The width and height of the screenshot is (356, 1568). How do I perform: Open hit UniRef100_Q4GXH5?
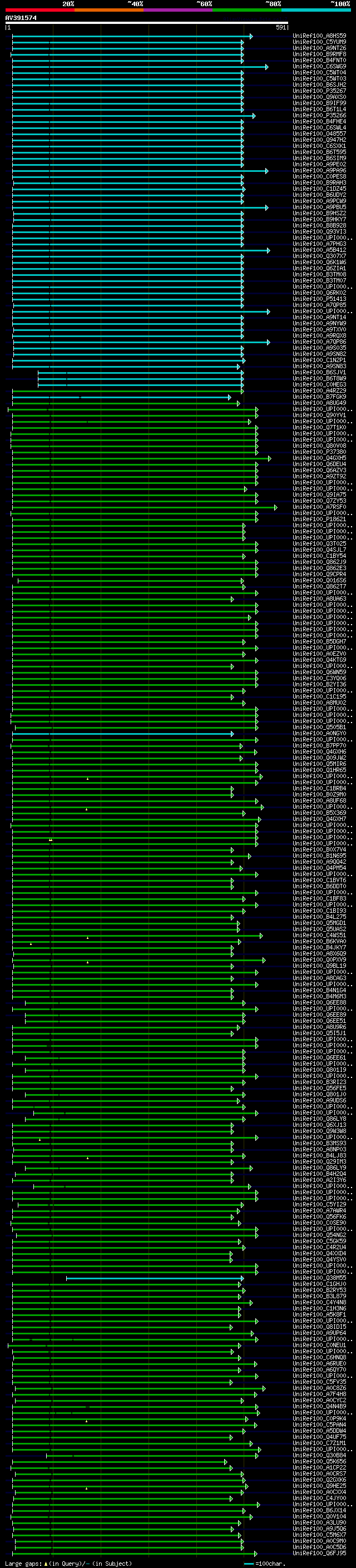point(319,458)
